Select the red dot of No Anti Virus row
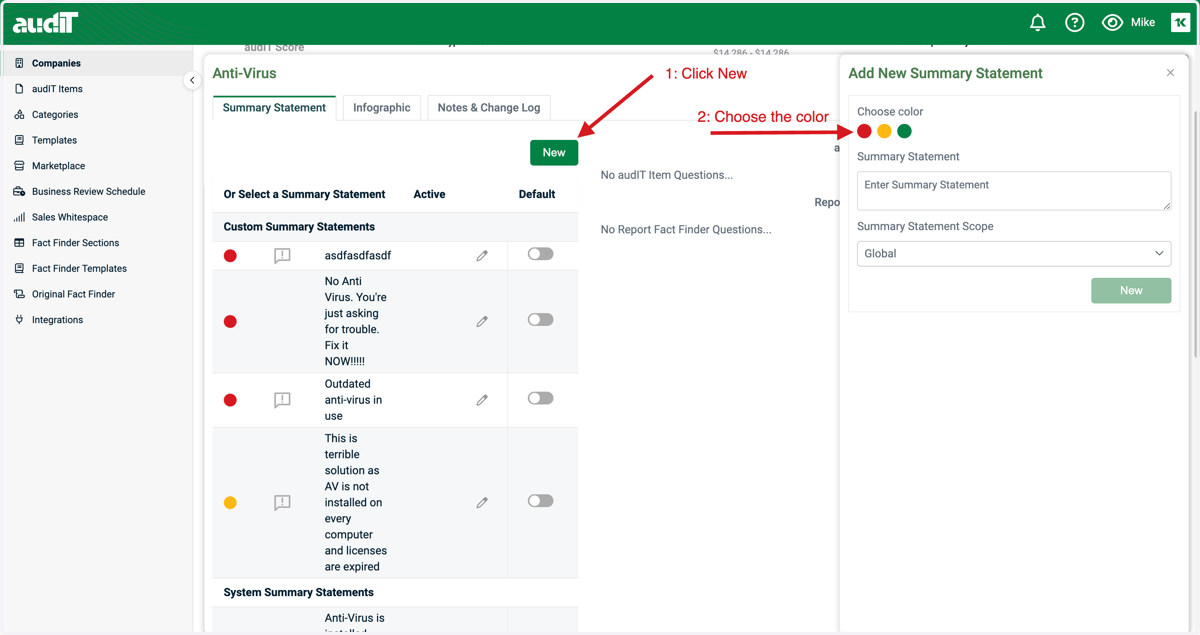 tap(230, 322)
